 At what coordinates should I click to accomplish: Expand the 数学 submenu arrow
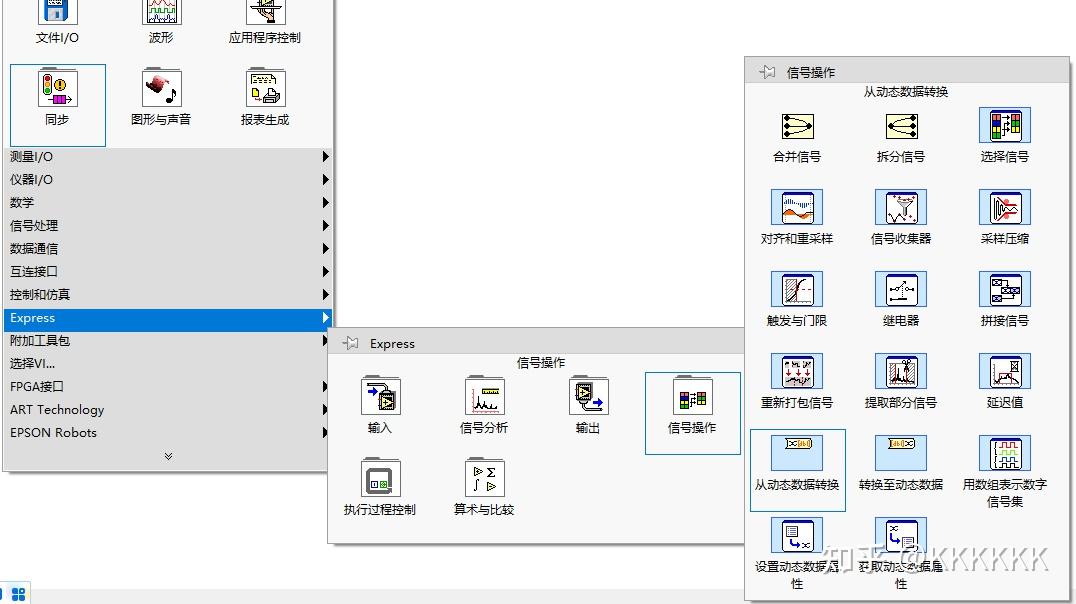coord(325,202)
